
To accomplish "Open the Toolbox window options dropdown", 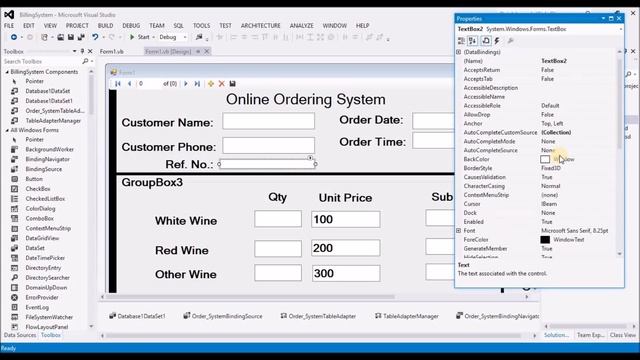I will (74, 51).
